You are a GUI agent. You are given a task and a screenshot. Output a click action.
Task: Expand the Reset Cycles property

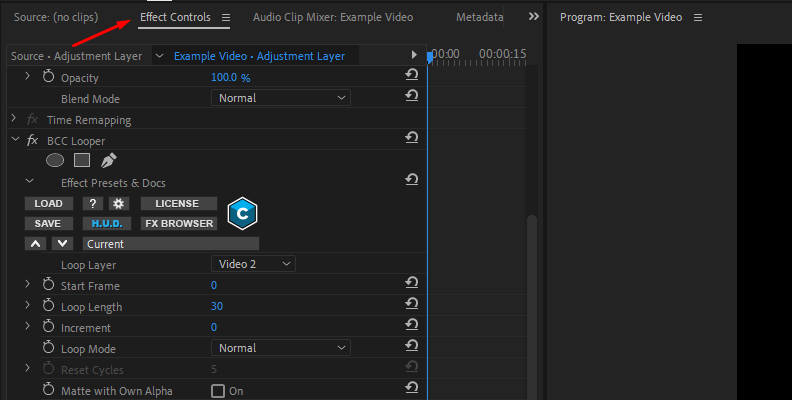[28, 368]
